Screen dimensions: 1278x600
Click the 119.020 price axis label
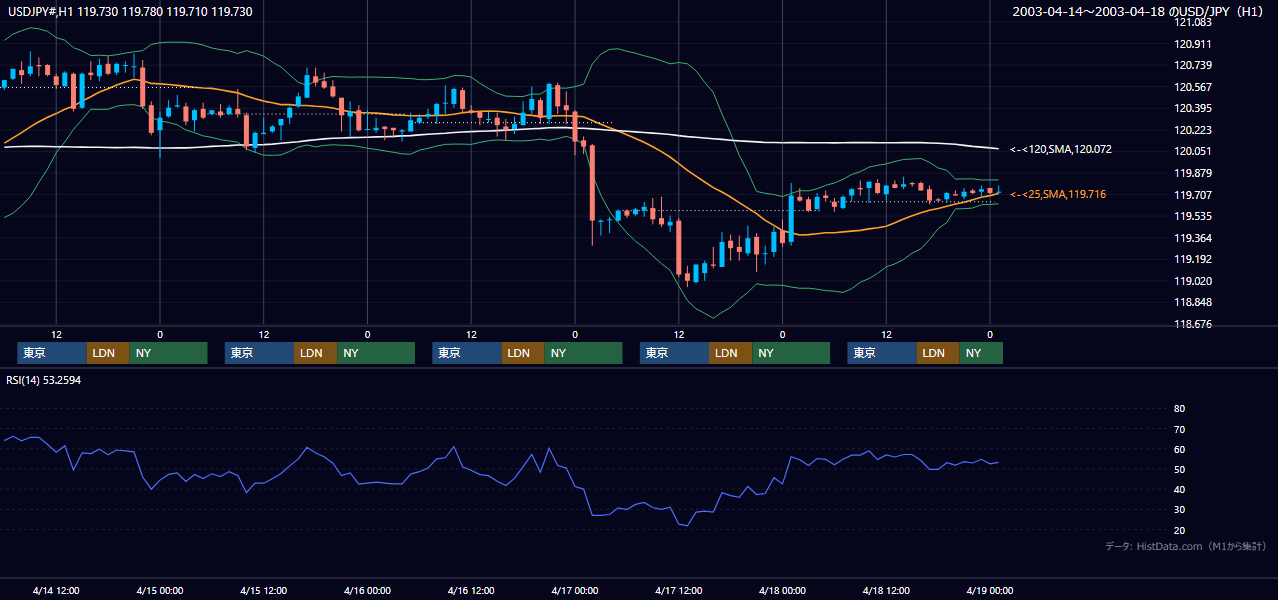pos(1194,281)
